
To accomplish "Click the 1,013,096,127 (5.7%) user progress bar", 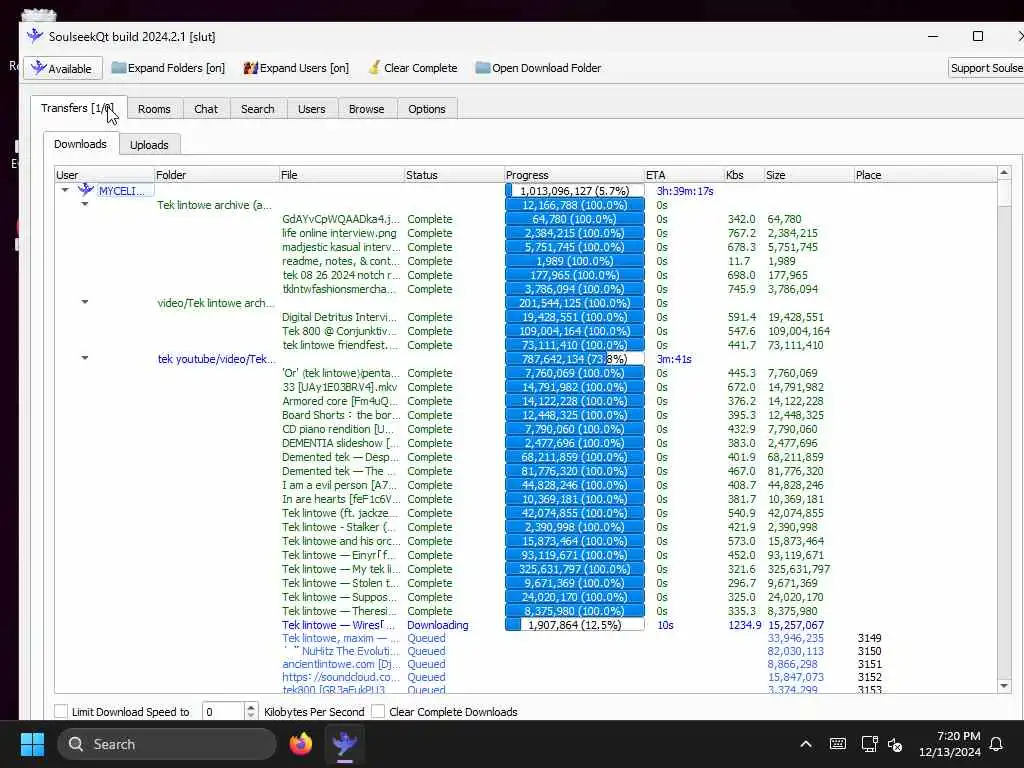I will (575, 191).
